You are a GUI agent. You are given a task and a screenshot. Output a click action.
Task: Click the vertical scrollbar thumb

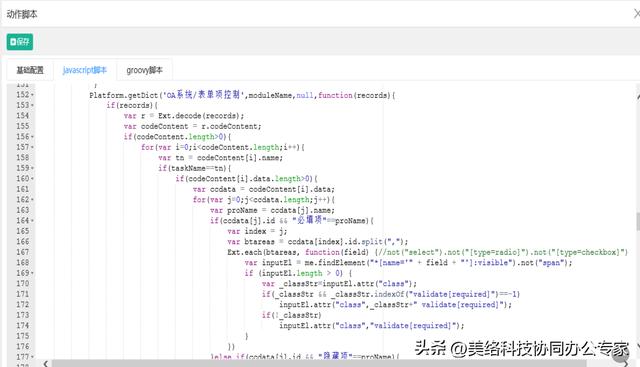pyautogui.click(x=638, y=221)
